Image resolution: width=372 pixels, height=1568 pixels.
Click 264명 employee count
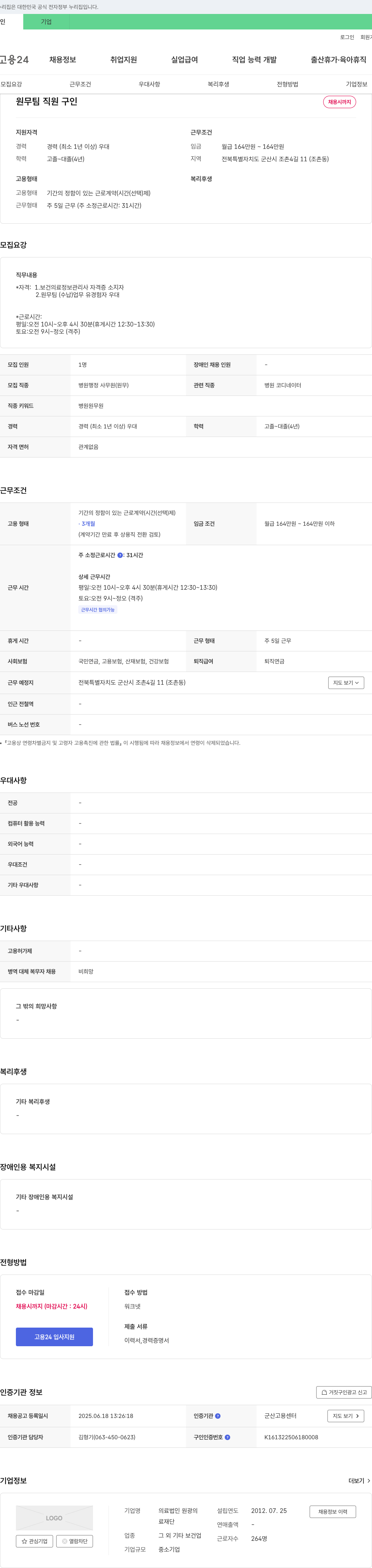(259, 1538)
